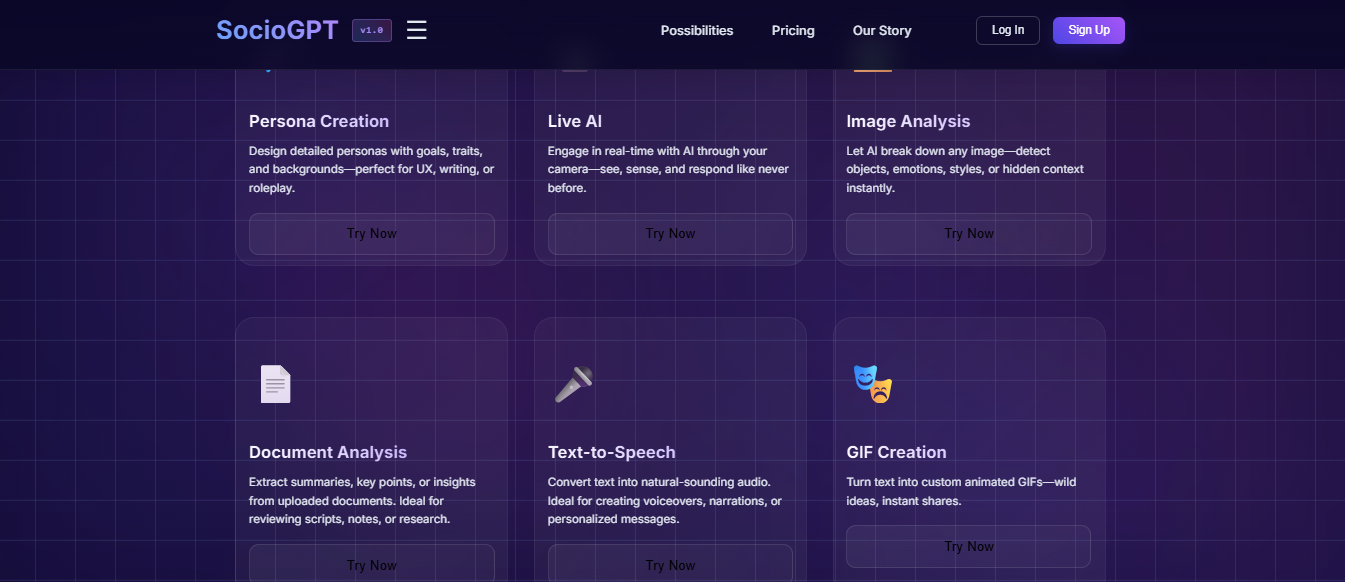This screenshot has height=582, width=1345.
Task: Click description starting 'Let AI break down'
Action: click(965, 169)
